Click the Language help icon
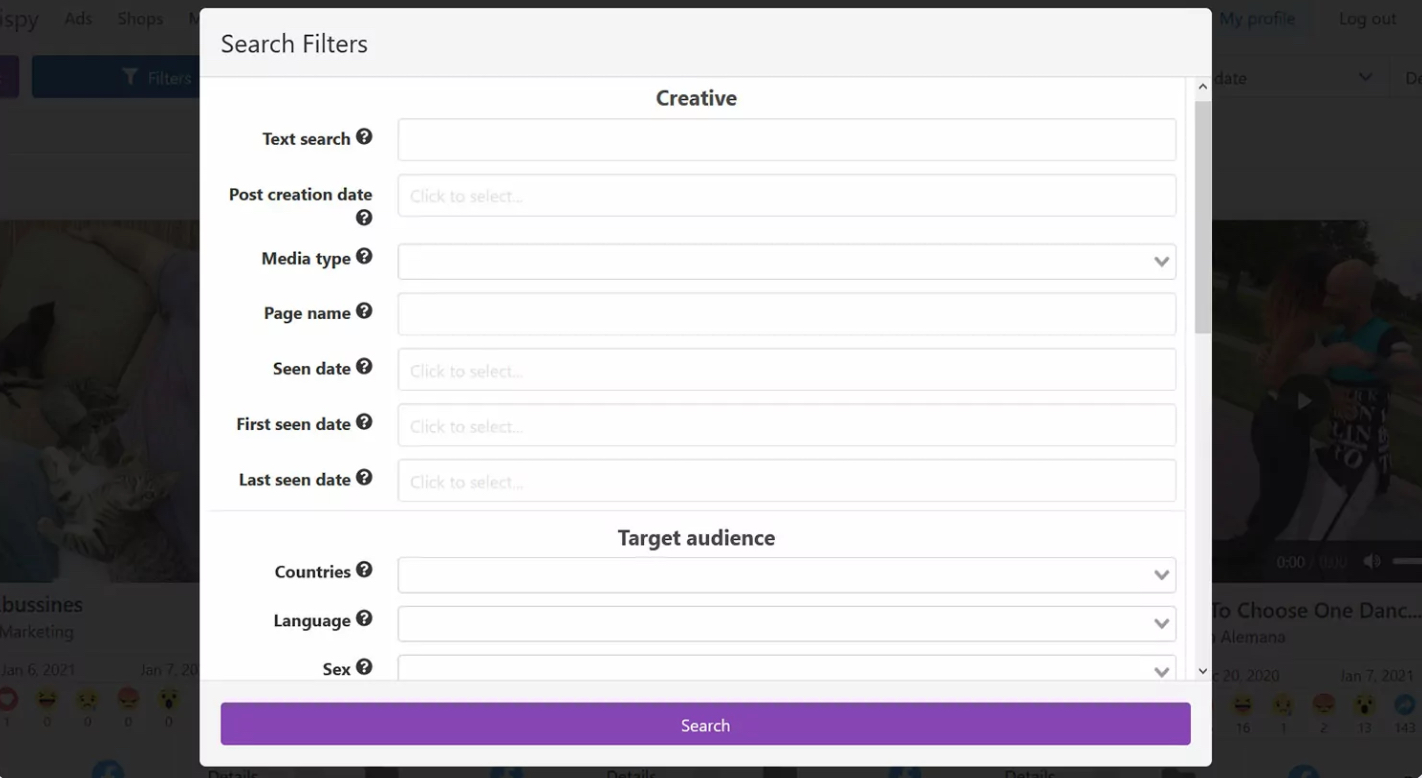The image size is (1422, 778). point(365,620)
